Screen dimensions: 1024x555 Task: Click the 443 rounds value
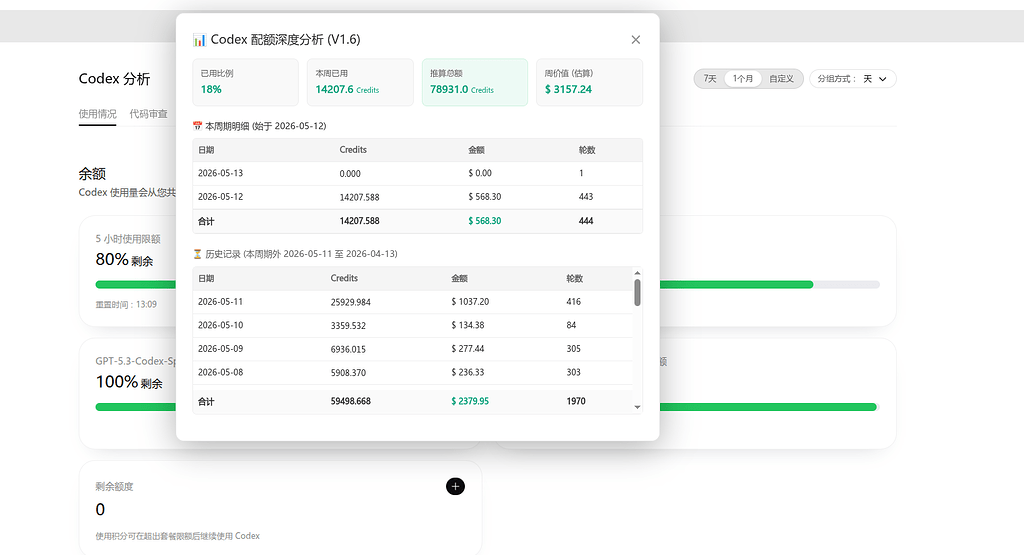coord(586,197)
